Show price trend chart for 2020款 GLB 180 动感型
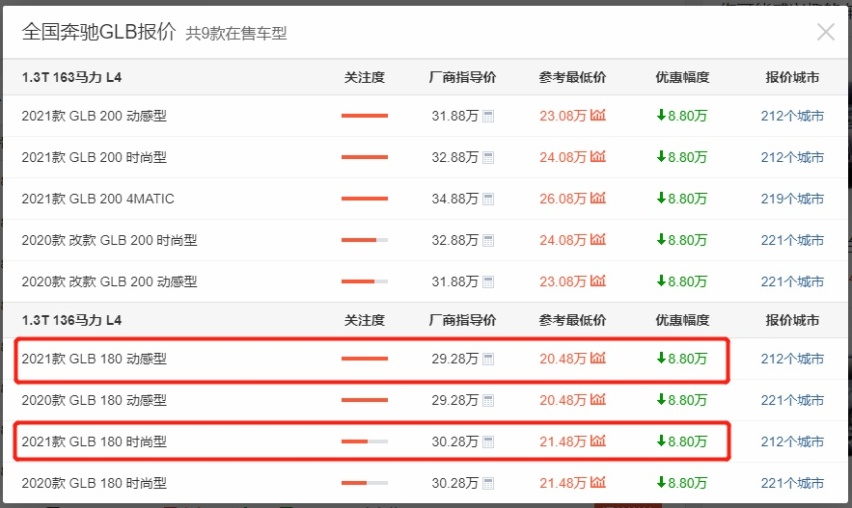The width and height of the screenshot is (852, 508). pyautogui.click(x=598, y=399)
